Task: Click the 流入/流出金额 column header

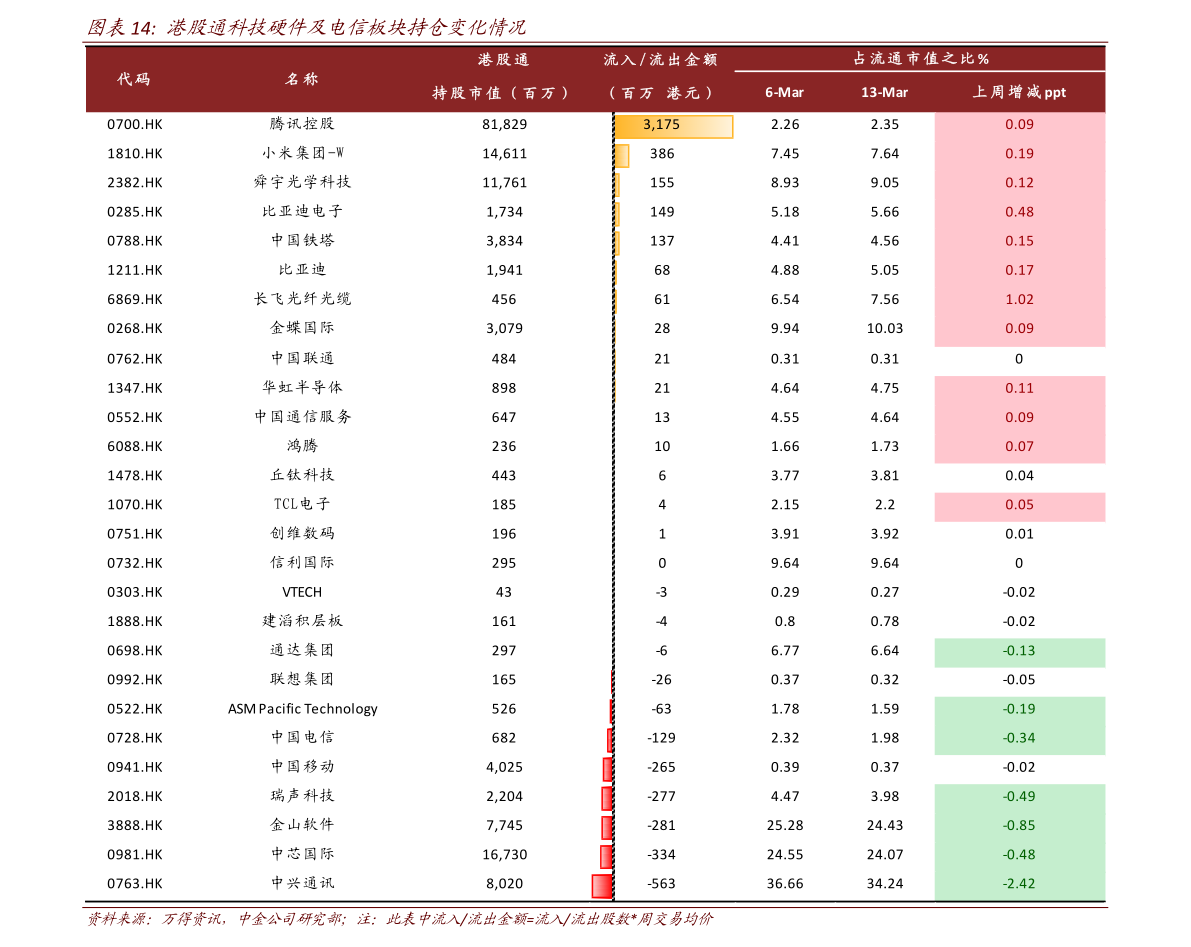Action: click(x=661, y=77)
